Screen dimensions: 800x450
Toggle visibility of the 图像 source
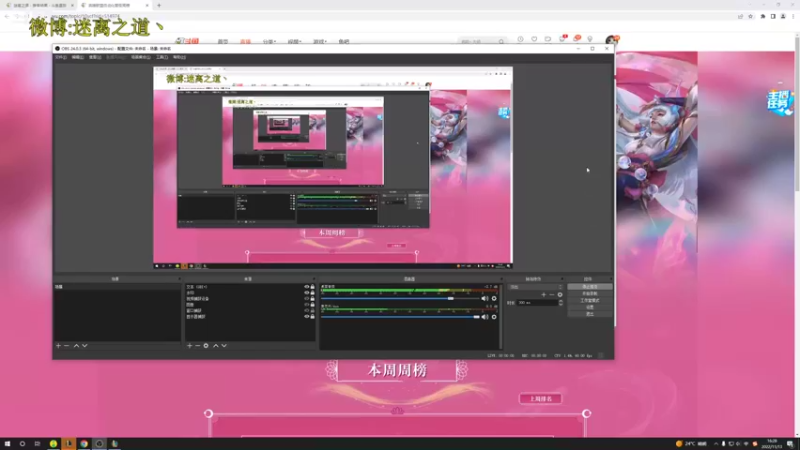[x=307, y=305]
